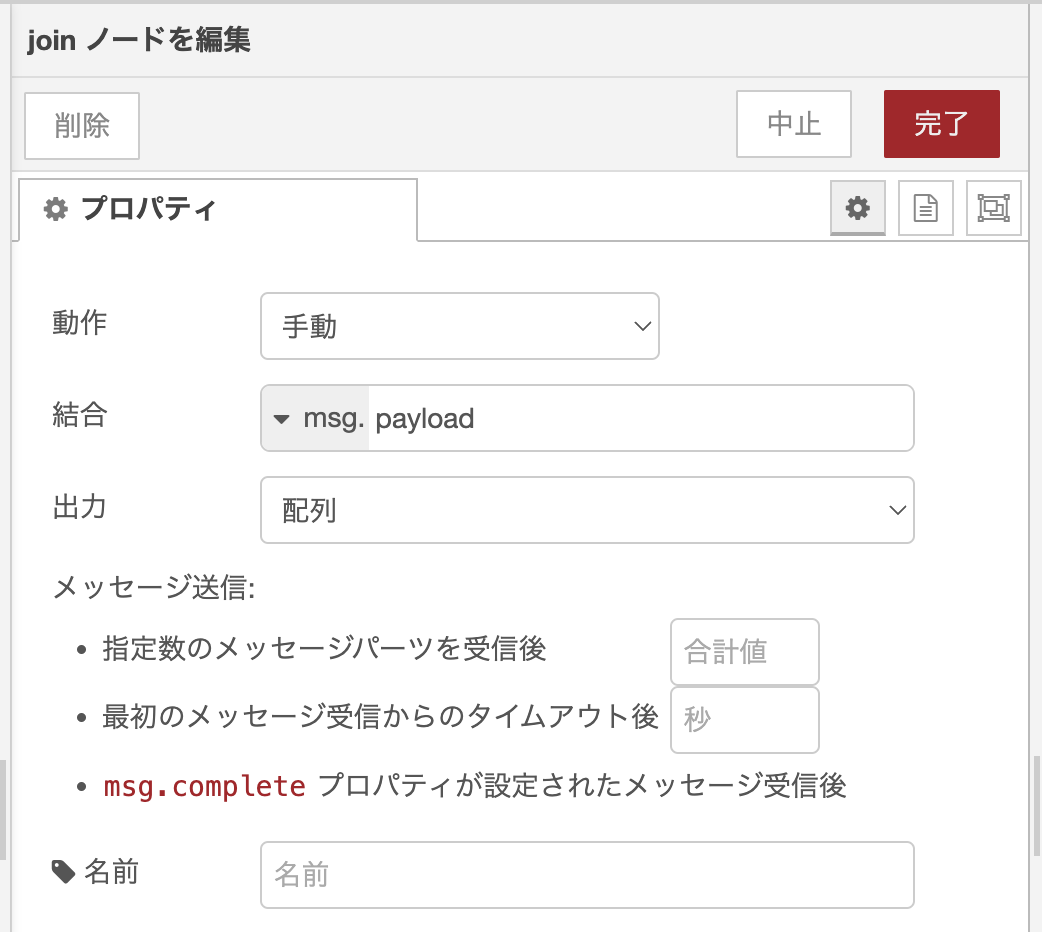This screenshot has height=932, width=1042.
Task: Open the 動作 dropdown showing 手動
Action: 459,325
